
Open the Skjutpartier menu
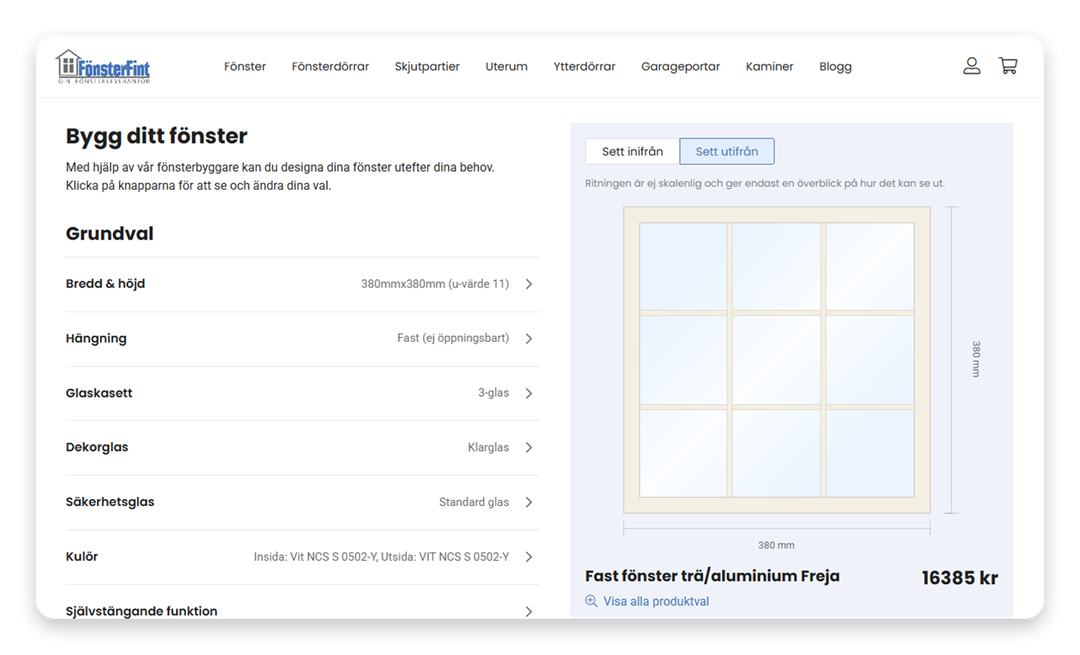(427, 66)
